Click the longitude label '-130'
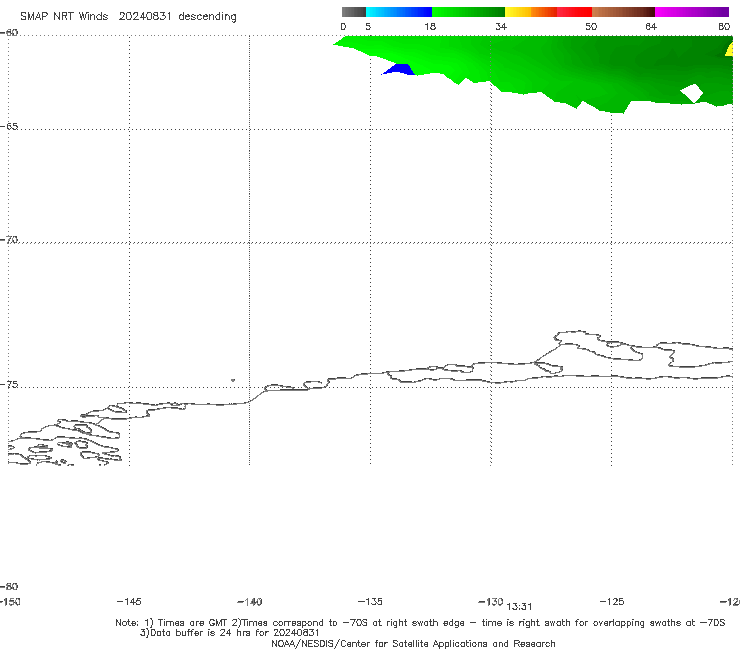 491,601
